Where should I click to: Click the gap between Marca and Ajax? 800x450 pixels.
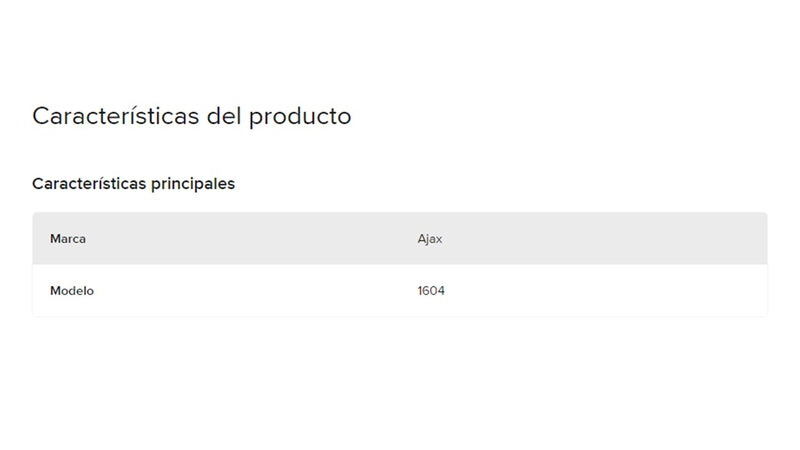(x=250, y=239)
